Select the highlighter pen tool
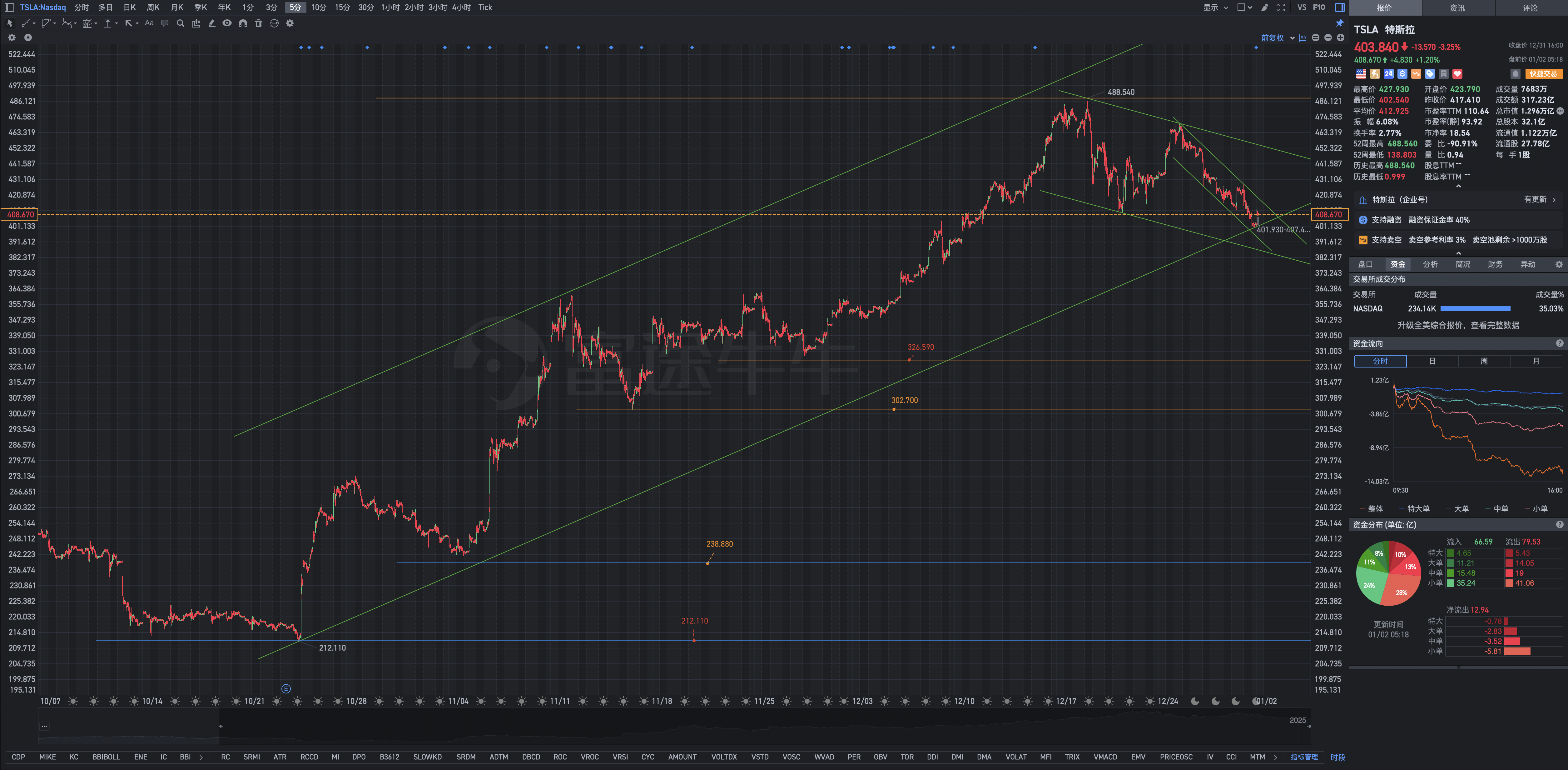Viewport: 1568px width, 770px height. coord(211,23)
